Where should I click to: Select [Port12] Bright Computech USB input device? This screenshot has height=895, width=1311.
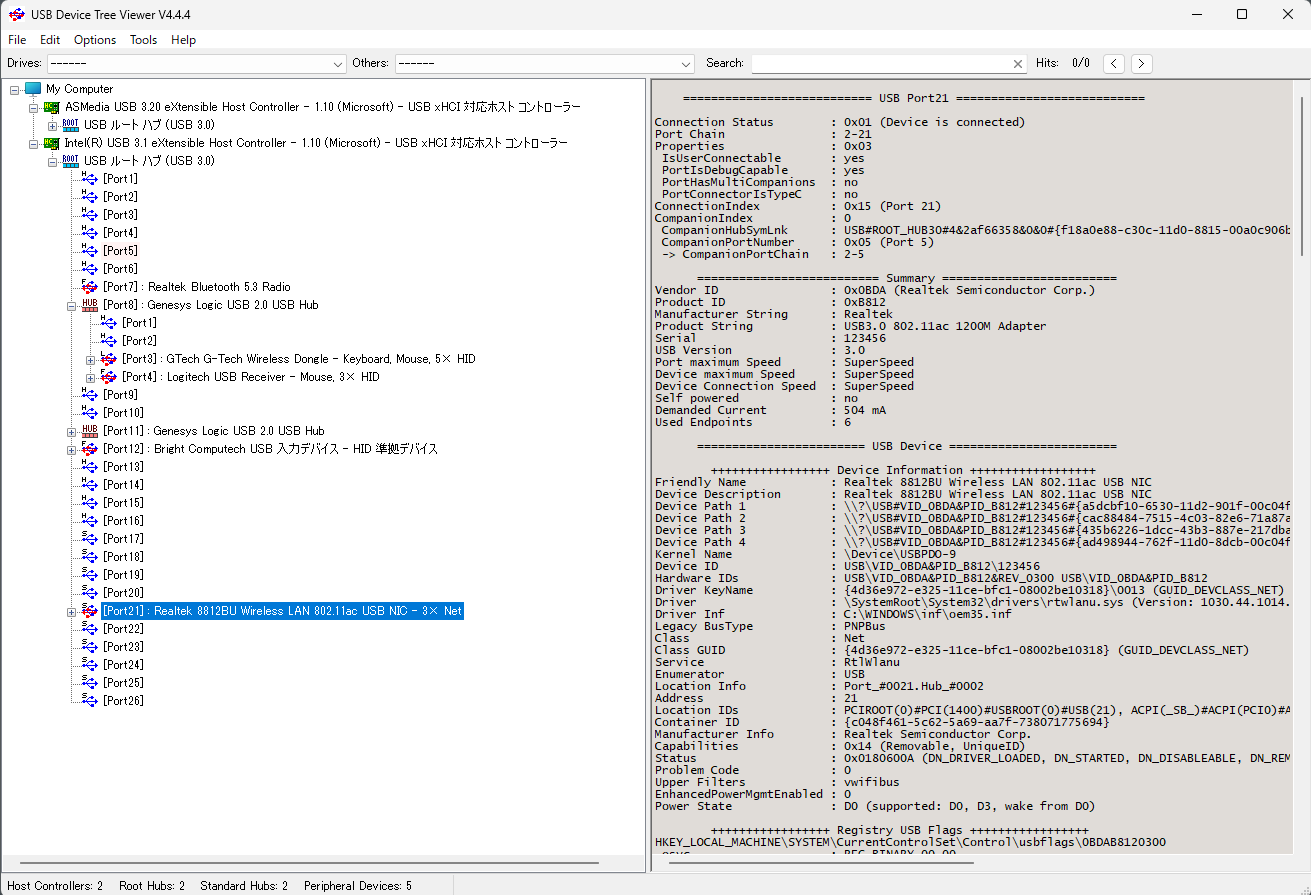coord(270,449)
